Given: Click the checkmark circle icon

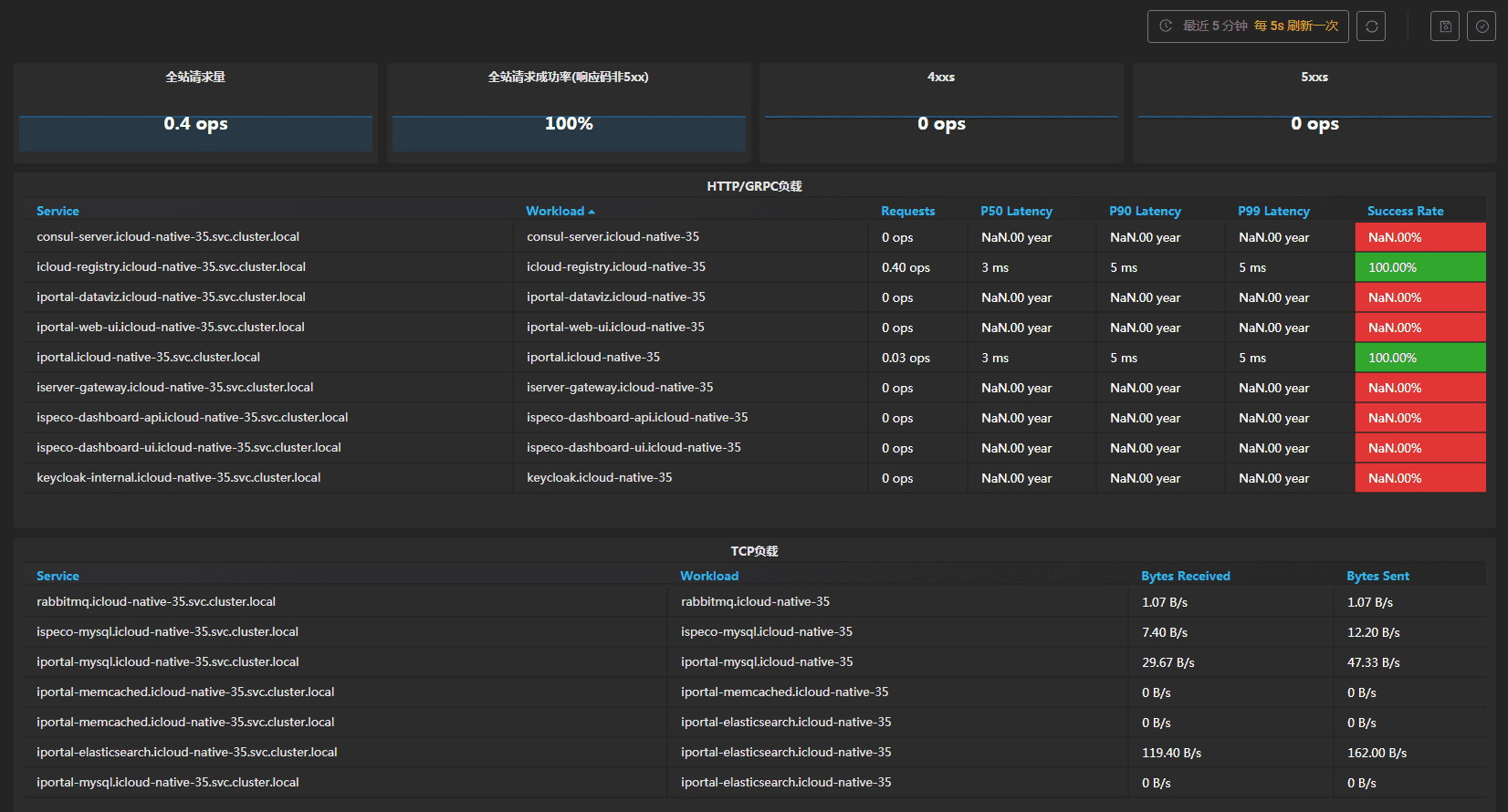Looking at the screenshot, I should [x=1482, y=26].
